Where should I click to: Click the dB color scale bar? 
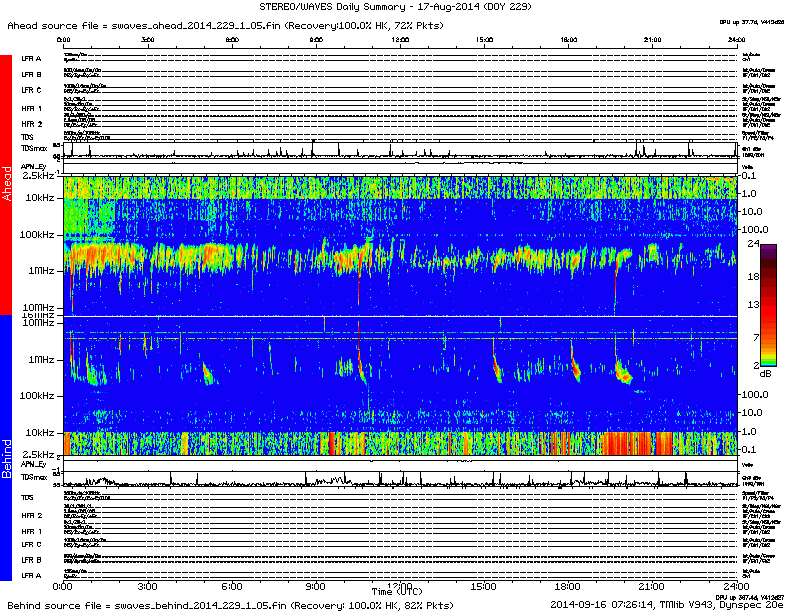(769, 305)
